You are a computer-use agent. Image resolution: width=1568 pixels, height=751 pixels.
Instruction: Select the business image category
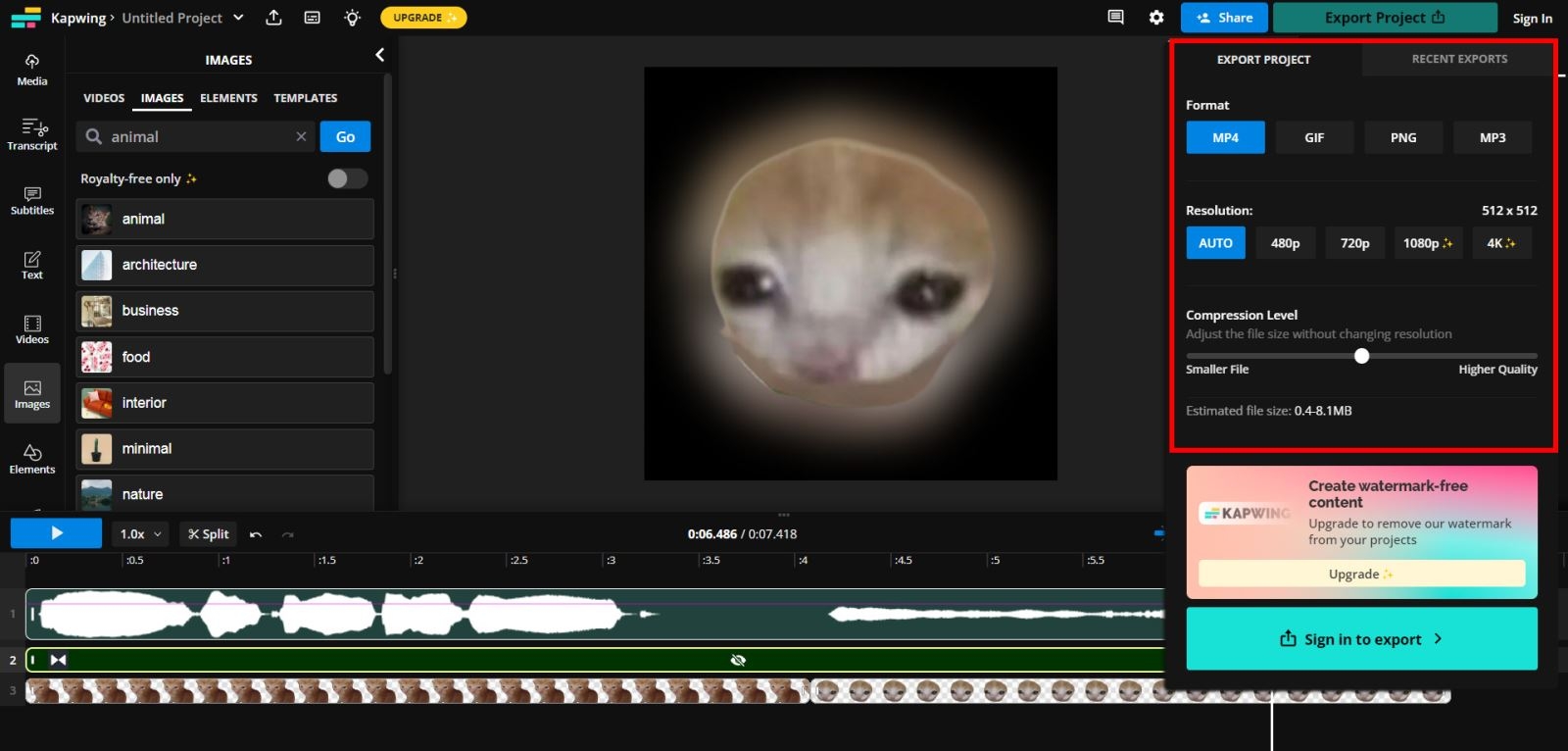click(224, 311)
